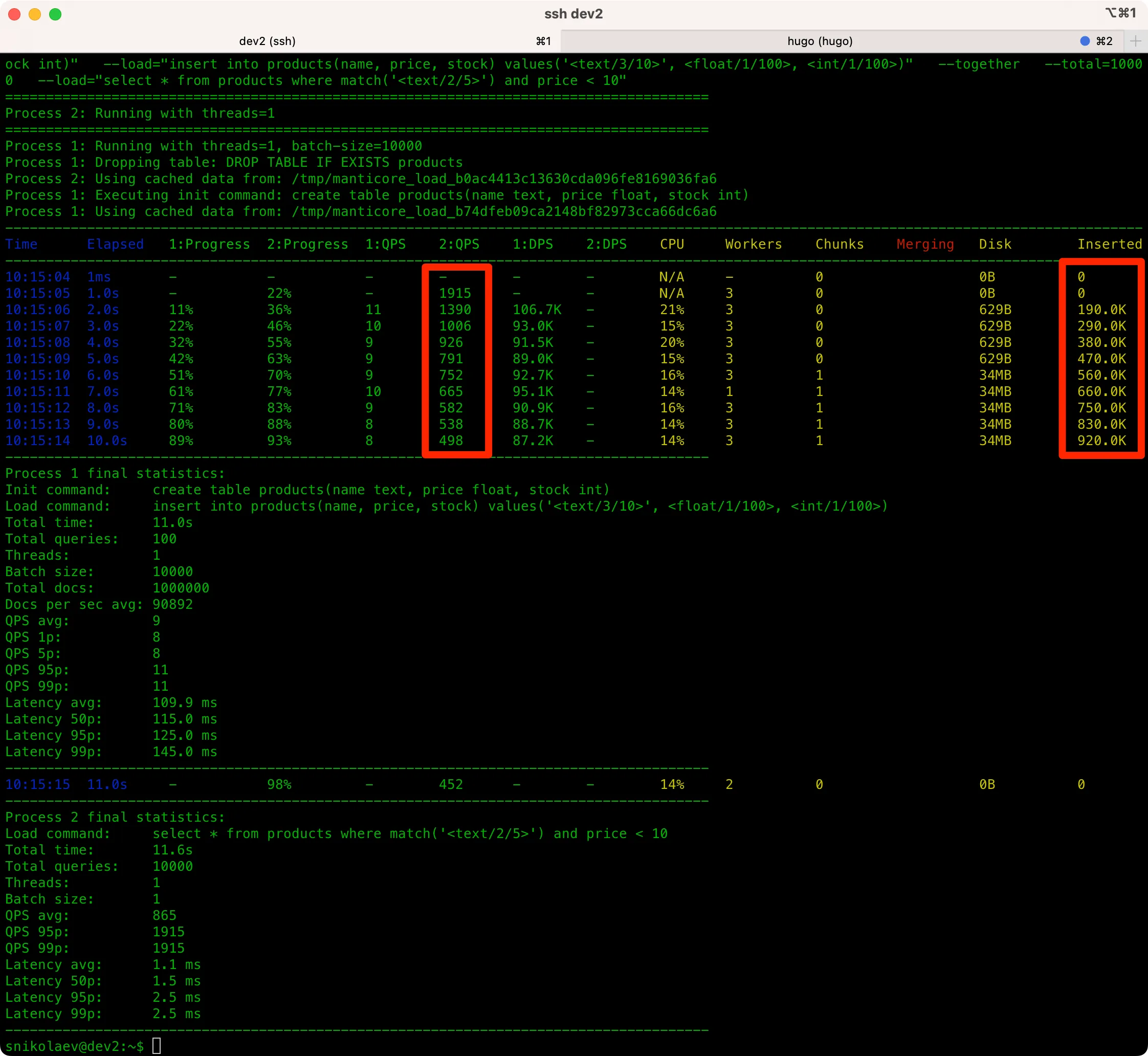
Task: Click the shell prompt snikolaev@dev2
Action: point(74,1046)
